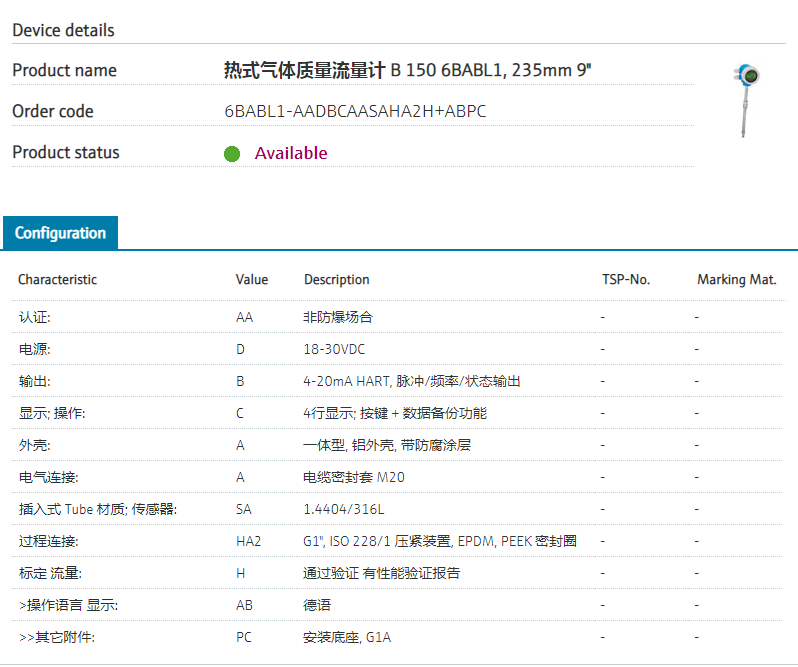This screenshot has width=798, height=667.
Task: Click the Characteristic column header
Action: [x=57, y=280]
